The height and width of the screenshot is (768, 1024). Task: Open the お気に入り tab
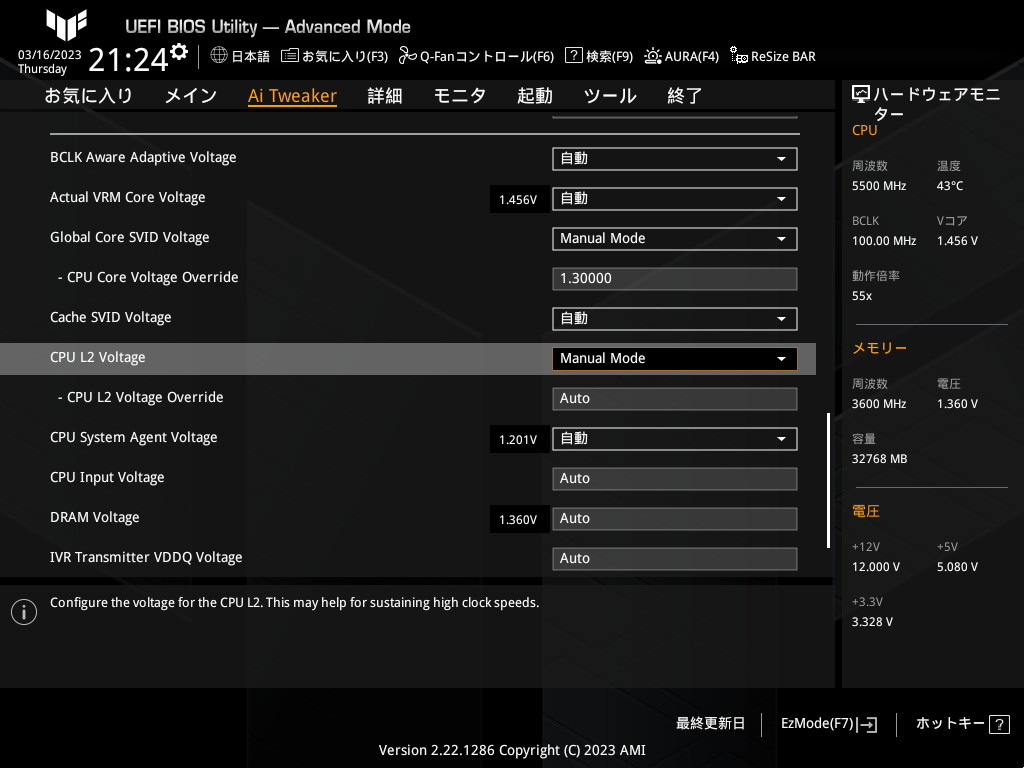coord(89,96)
